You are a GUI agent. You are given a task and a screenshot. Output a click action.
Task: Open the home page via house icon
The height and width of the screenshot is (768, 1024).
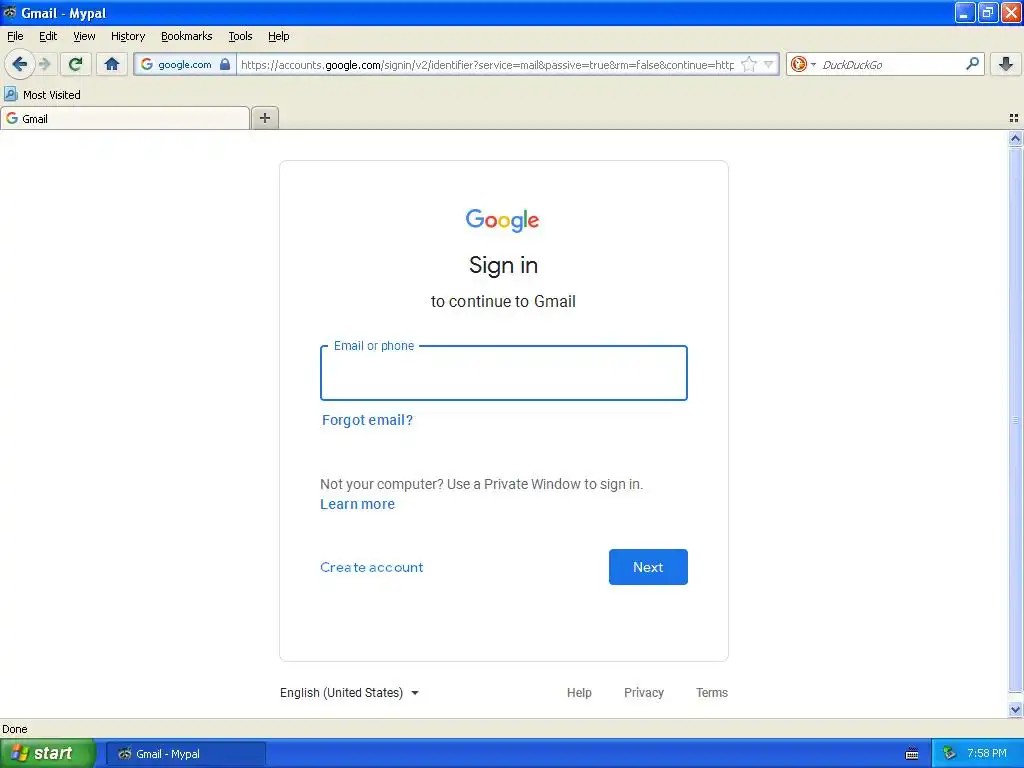(x=112, y=64)
